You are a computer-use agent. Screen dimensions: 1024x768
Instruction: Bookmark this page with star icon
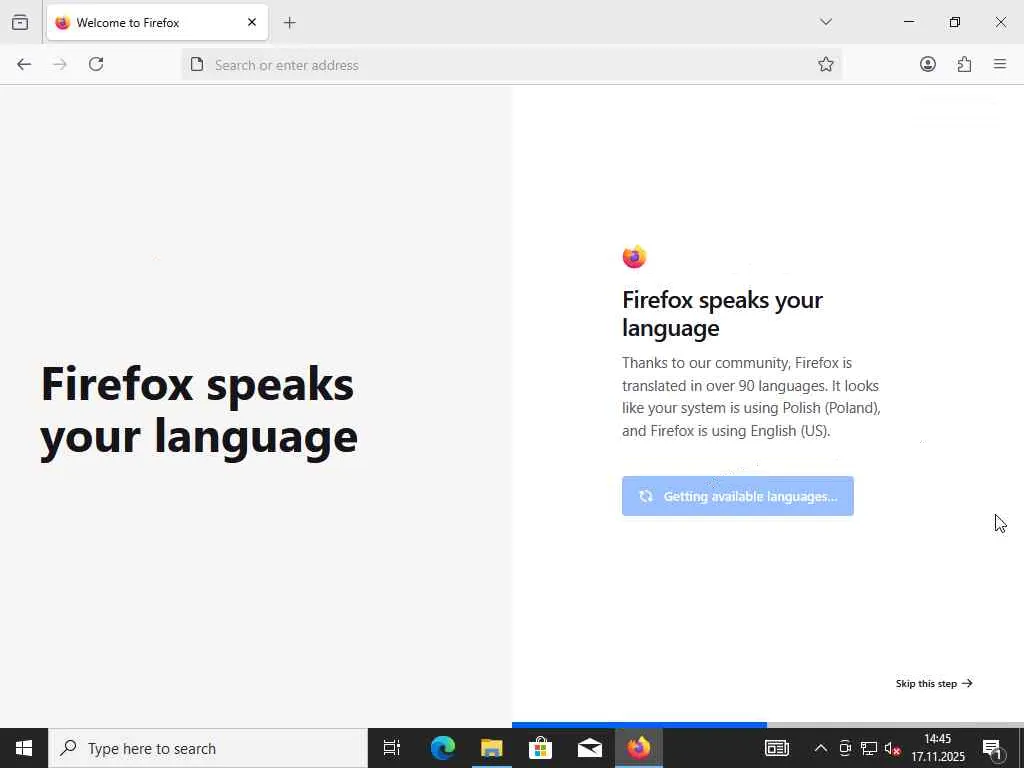825,64
